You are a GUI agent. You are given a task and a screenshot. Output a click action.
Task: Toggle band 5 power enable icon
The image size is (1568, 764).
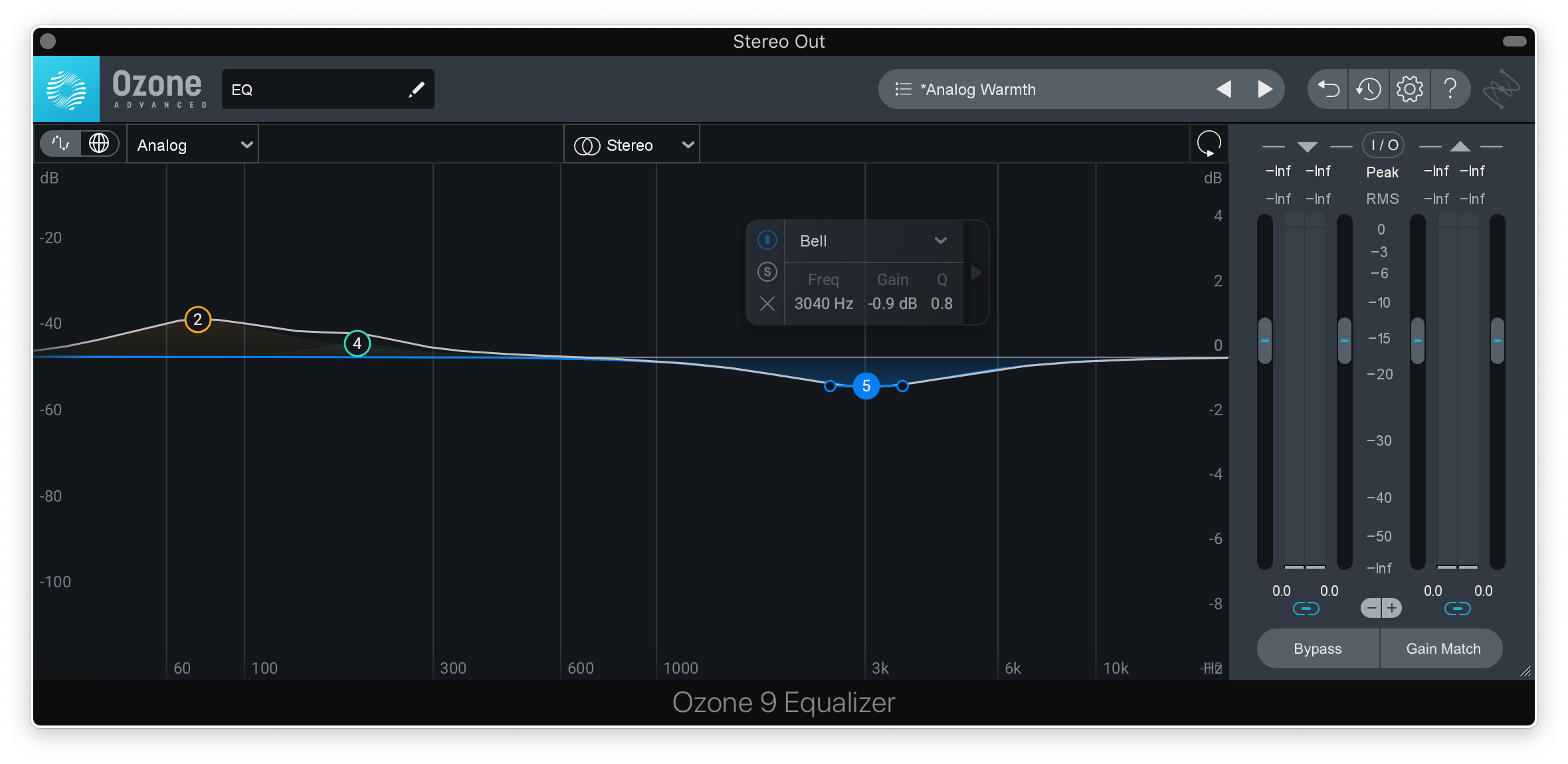pos(767,240)
